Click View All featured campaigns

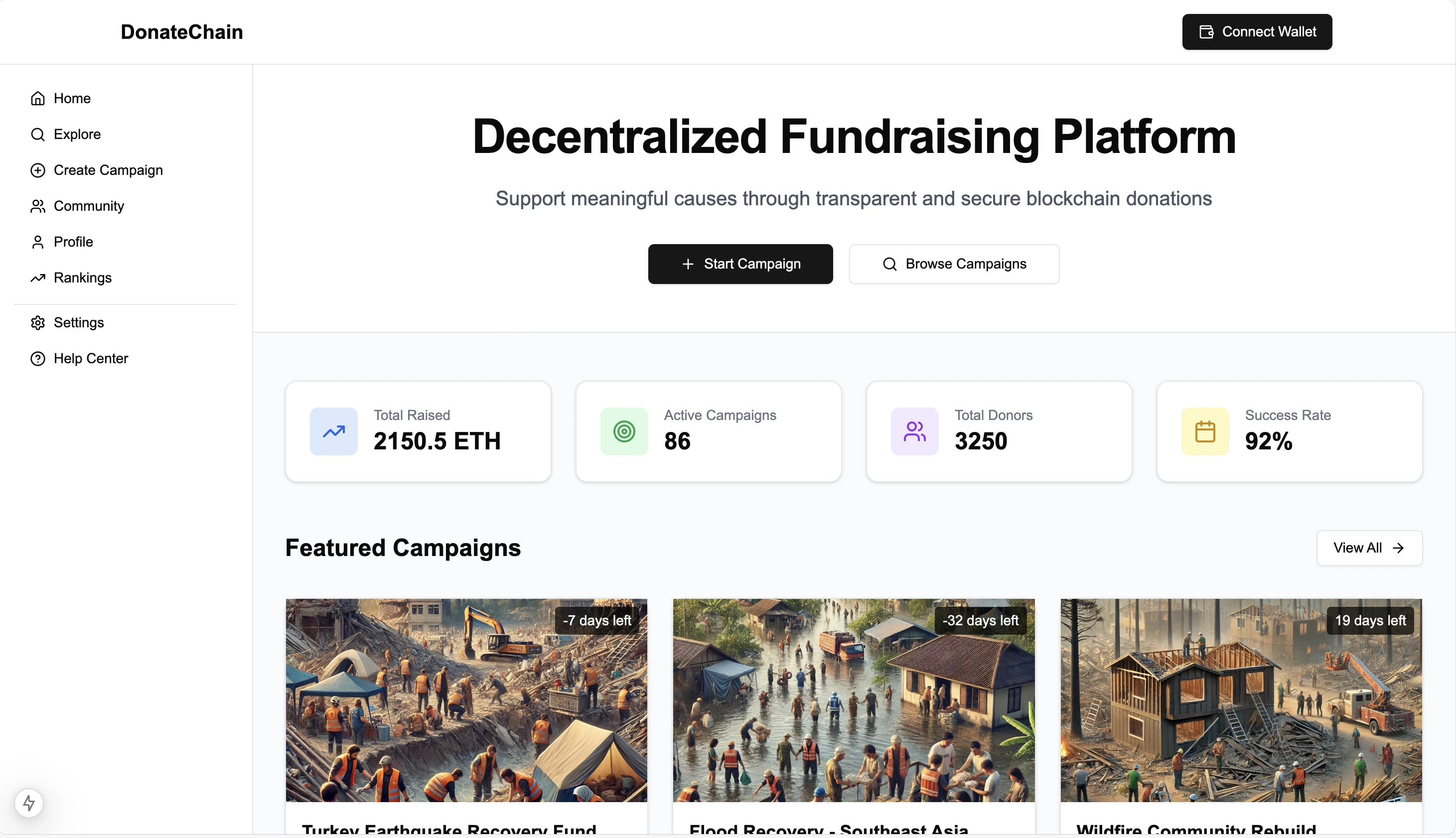pyautogui.click(x=1368, y=548)
